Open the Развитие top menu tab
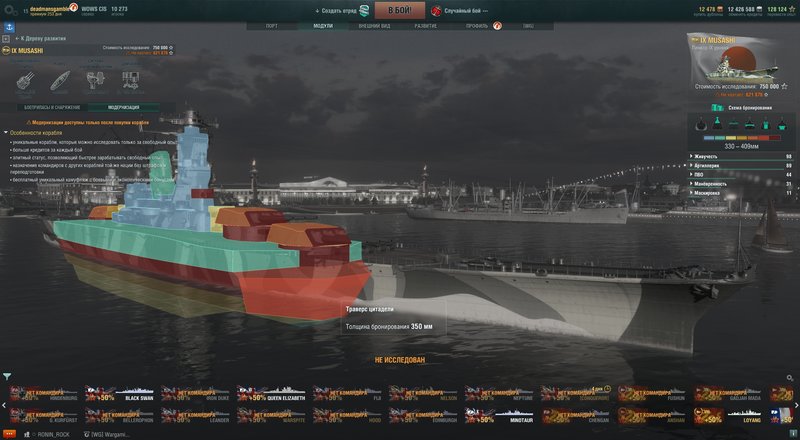 (426, 26)
